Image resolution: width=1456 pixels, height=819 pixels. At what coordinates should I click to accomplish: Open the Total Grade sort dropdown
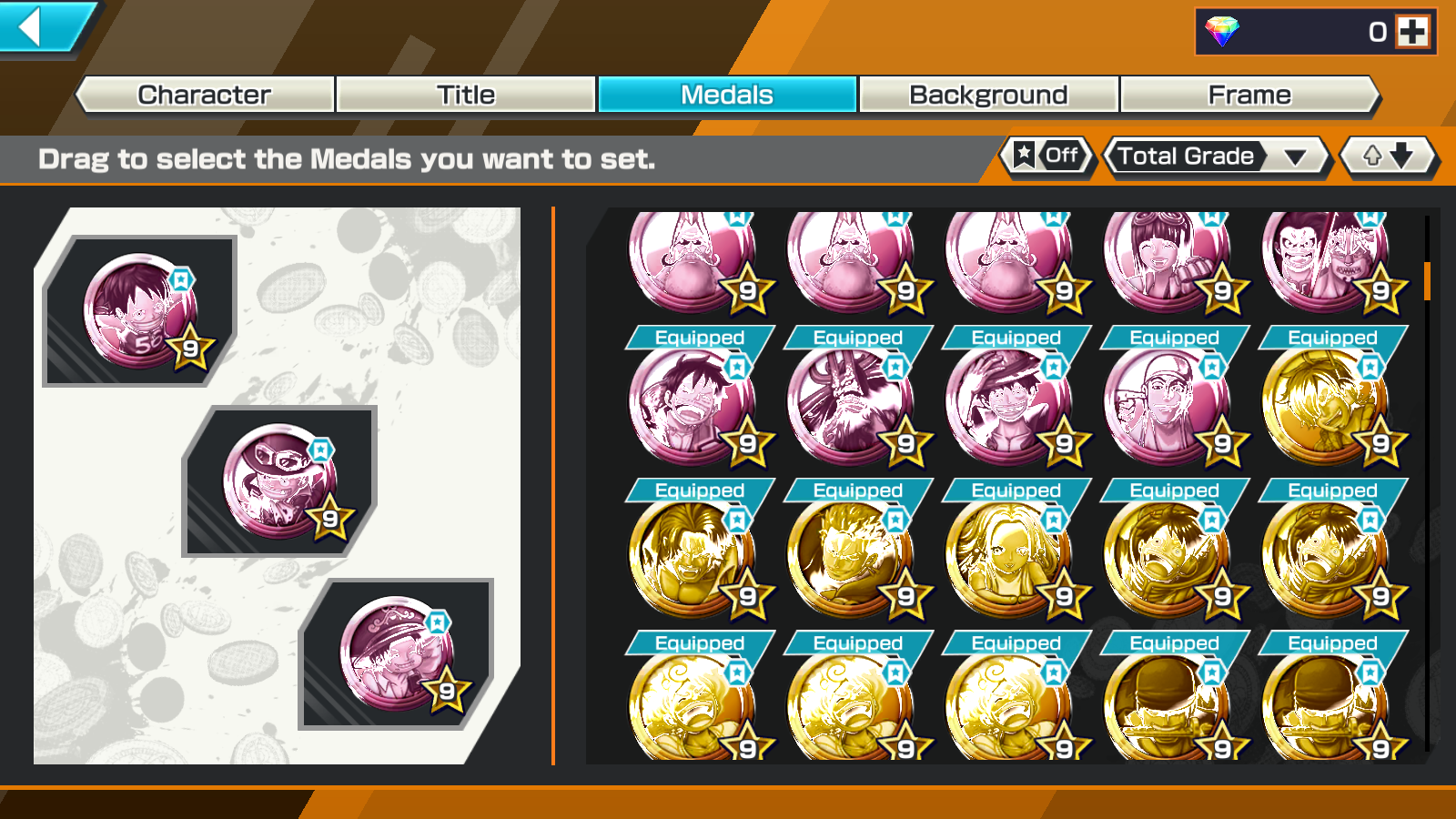click(1218, 157)
